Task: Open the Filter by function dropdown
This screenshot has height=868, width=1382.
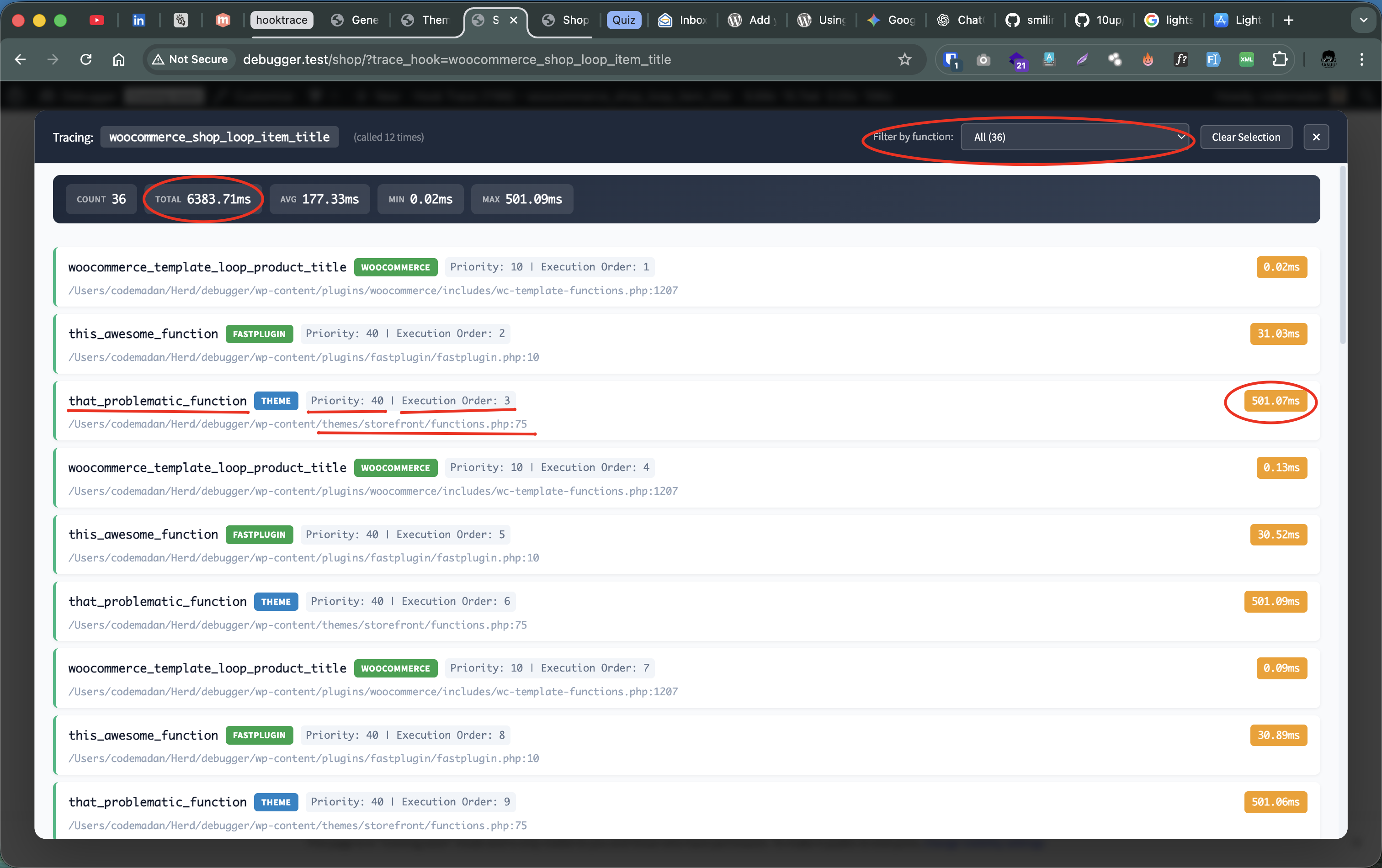Action: [x=1074, y=137]
